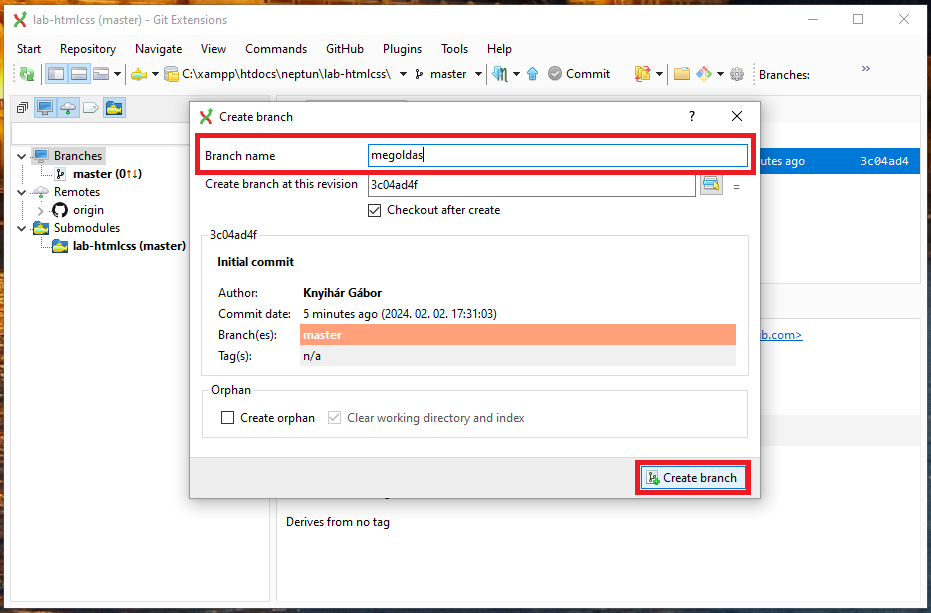Uncheck Checkout after create checkbox
The height and width of the screenshot is (613, 931).
(x=375, y=210)
